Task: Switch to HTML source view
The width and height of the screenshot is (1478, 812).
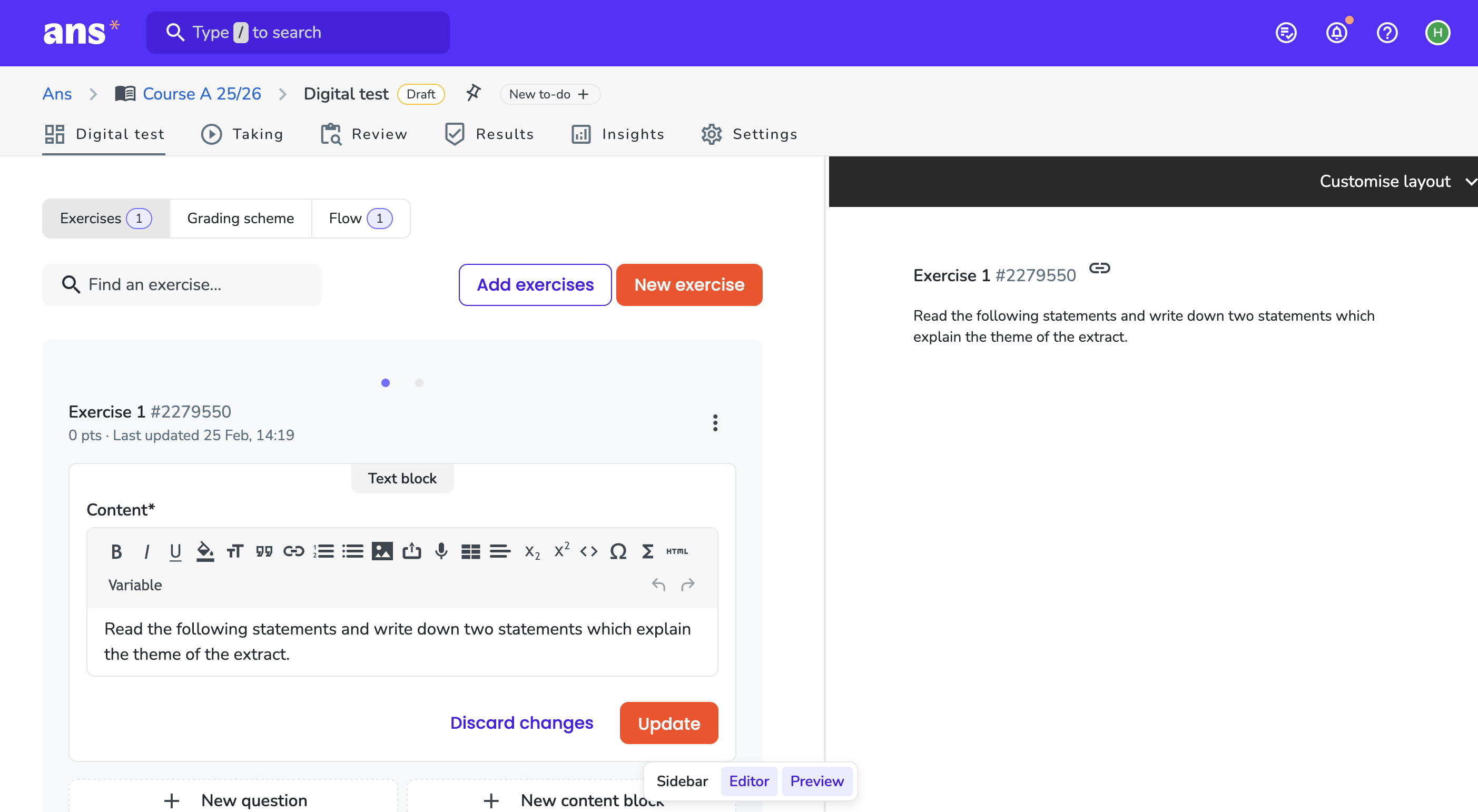Action: pyautogui.click(x=677, y=551)
